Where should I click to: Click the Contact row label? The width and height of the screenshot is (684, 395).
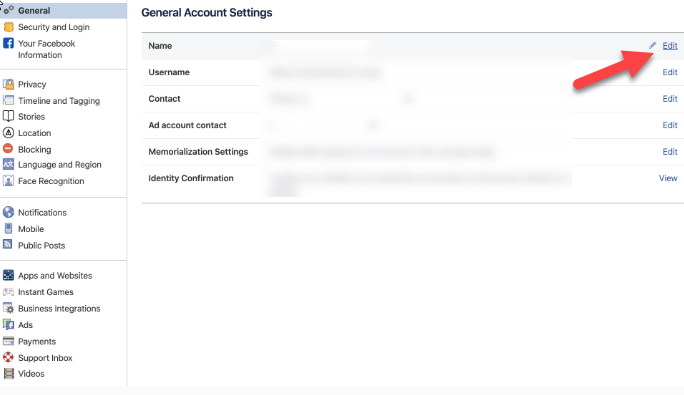164,99
